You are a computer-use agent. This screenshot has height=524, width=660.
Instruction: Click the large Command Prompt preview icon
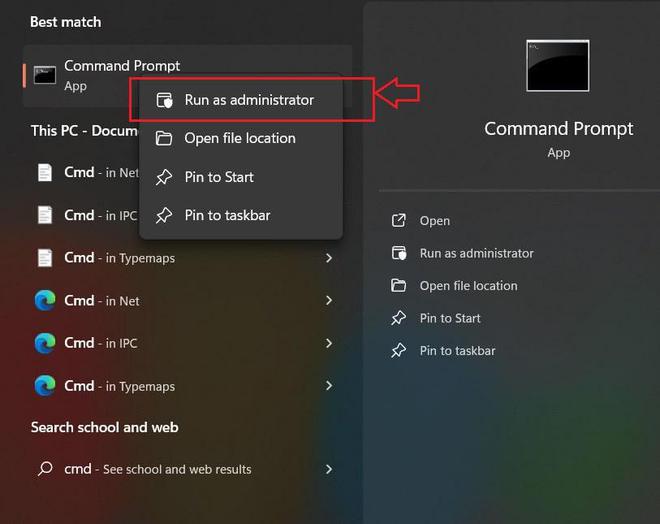[557, 66]
